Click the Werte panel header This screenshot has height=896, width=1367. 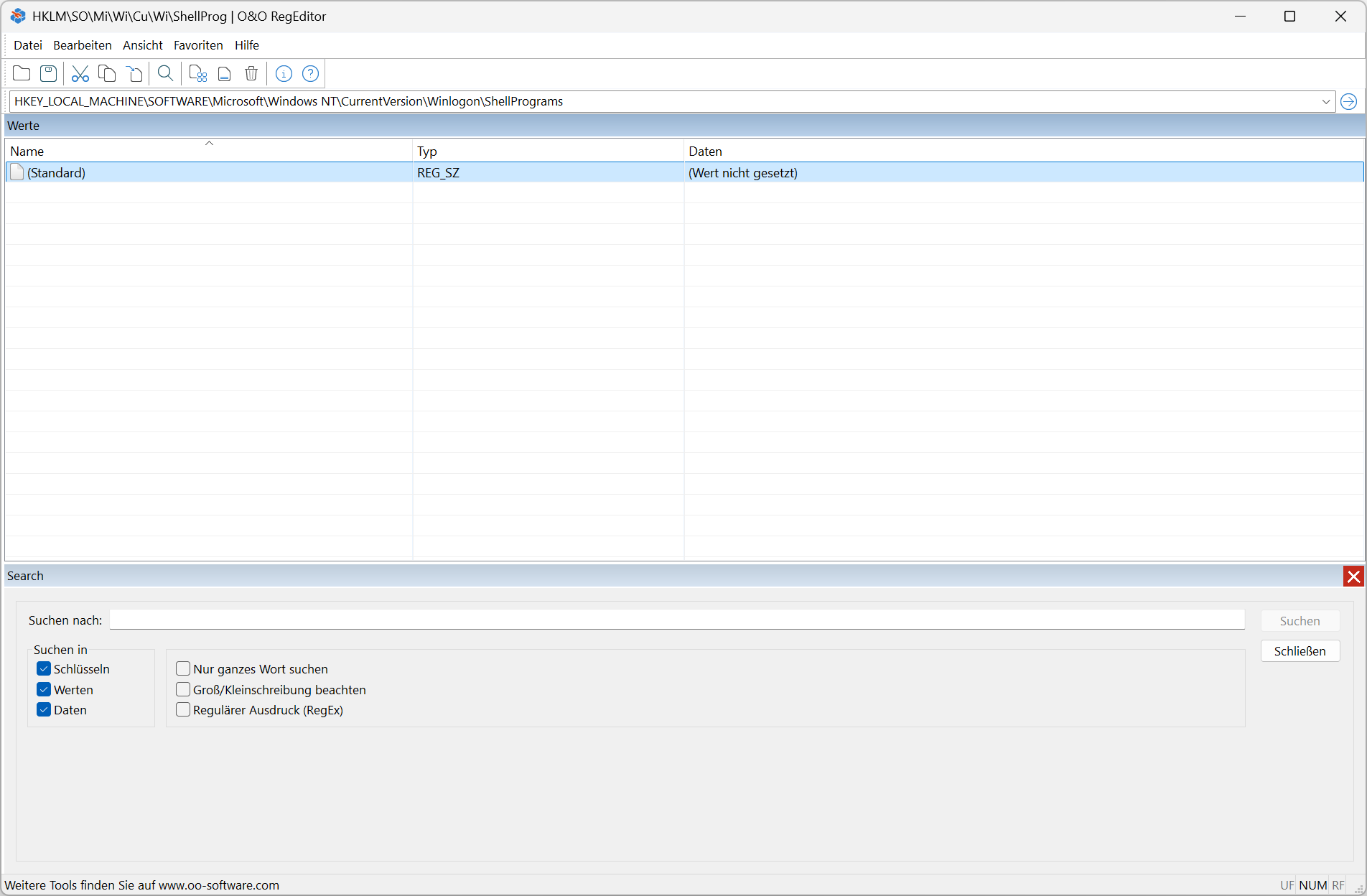(684, 126)
